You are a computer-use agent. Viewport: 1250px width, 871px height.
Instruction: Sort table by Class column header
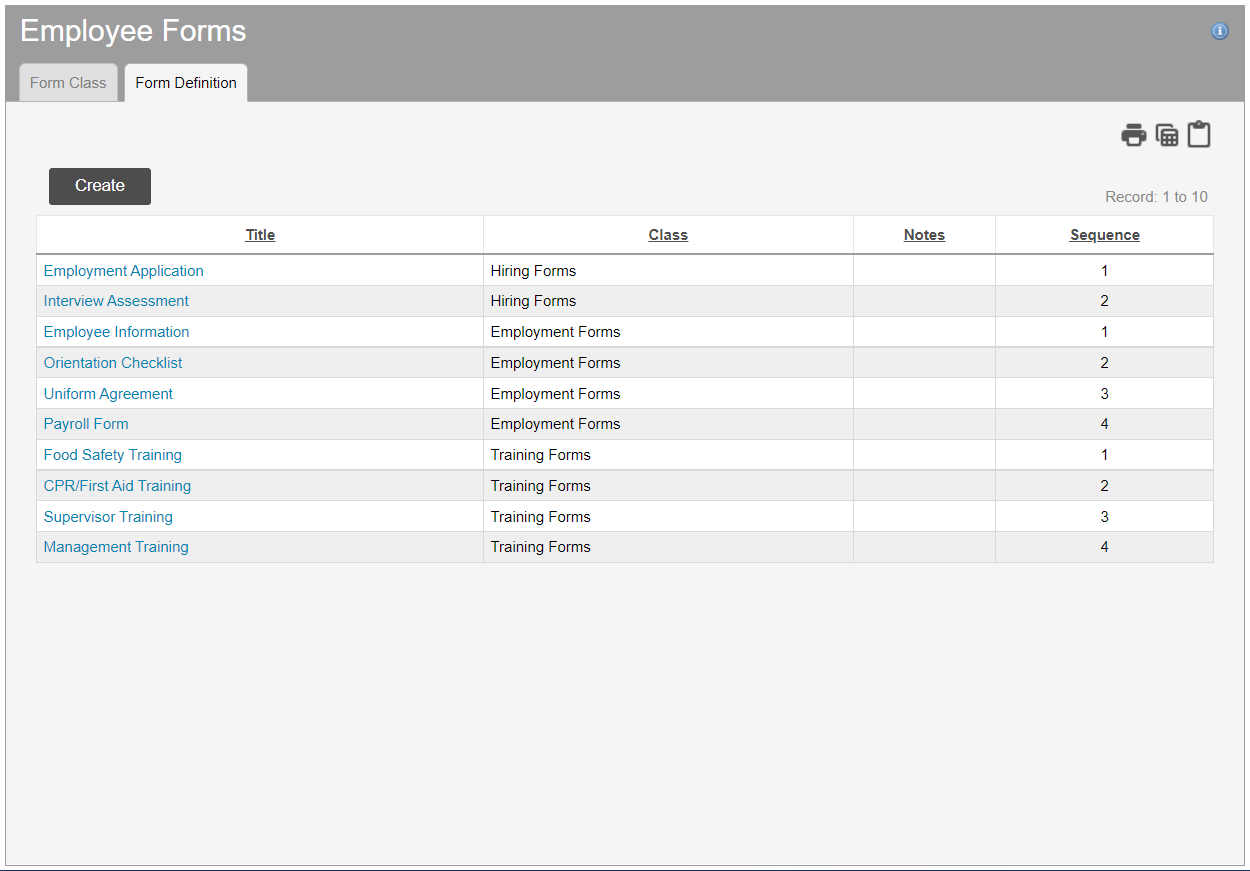(668, 235)
